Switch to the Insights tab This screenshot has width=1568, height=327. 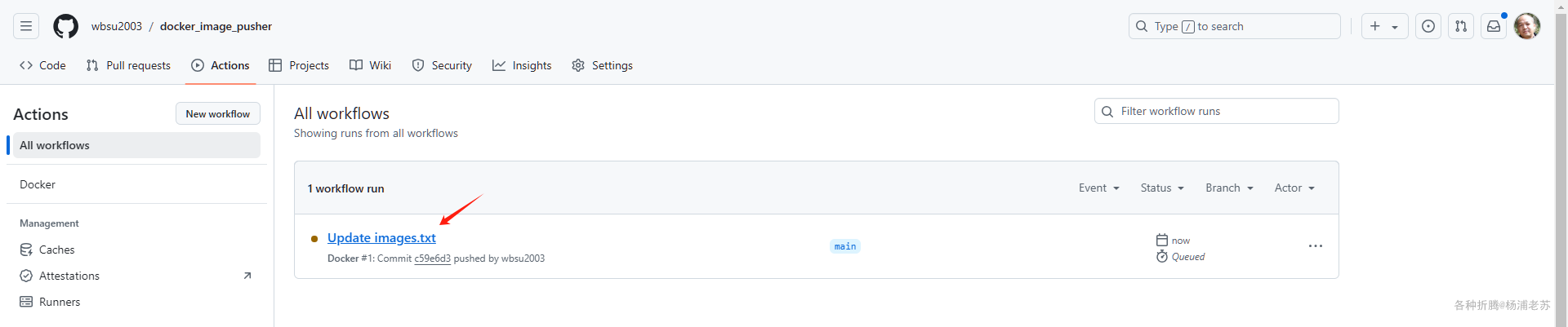pyautogui.click(x=522, y=65)
